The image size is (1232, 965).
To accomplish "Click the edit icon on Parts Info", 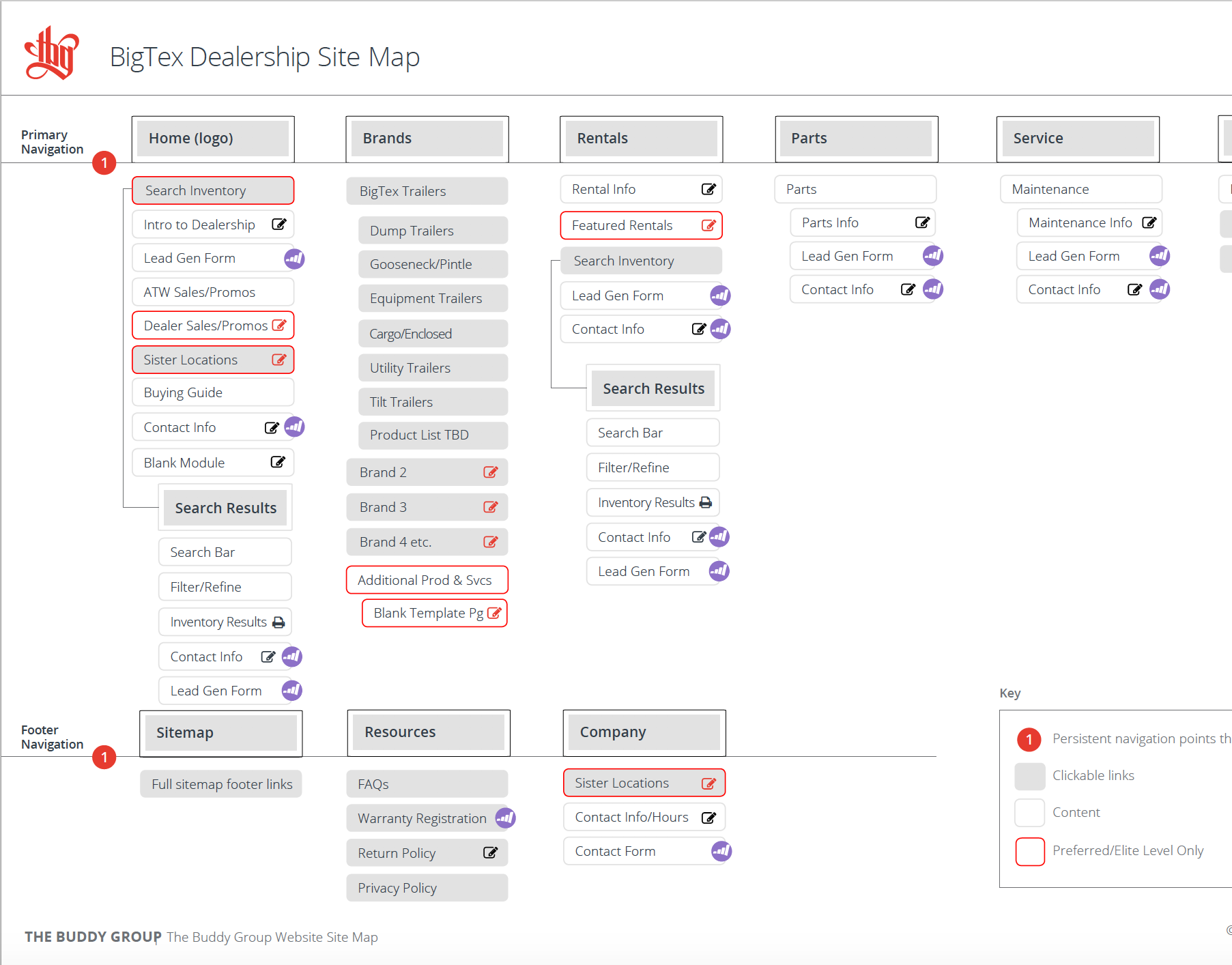I will coord(923,222).
